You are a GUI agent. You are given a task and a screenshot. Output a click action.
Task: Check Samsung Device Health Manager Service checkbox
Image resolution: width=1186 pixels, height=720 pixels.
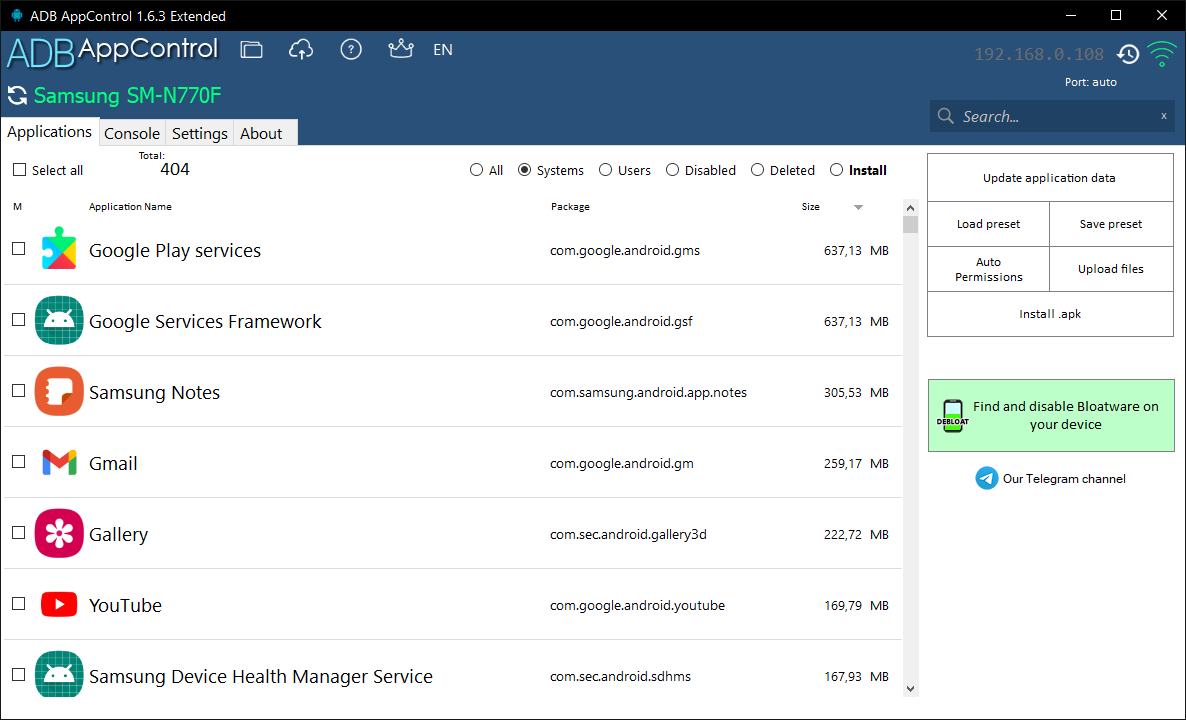pos(19,675)
